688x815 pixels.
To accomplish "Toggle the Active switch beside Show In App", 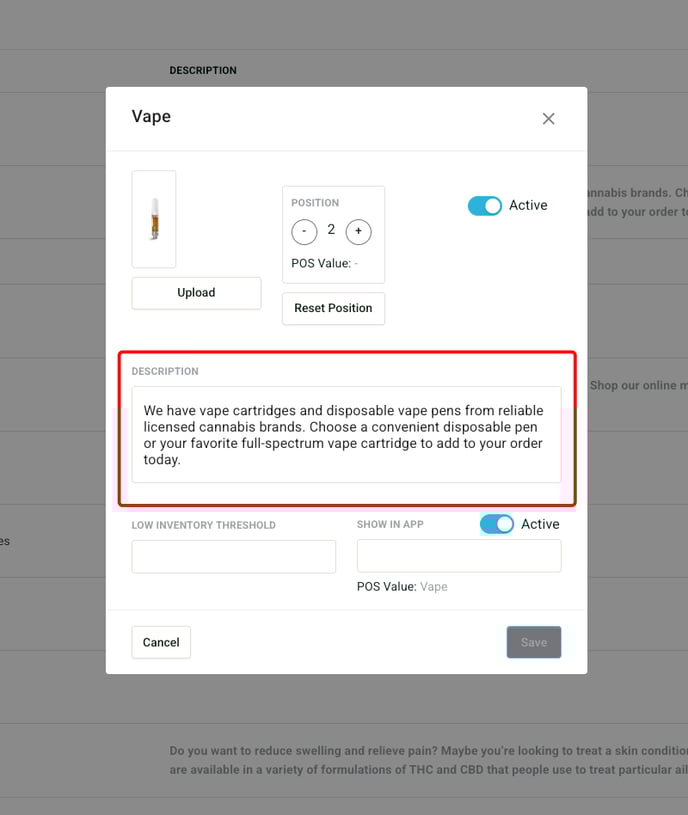I will tap(497, 525).
